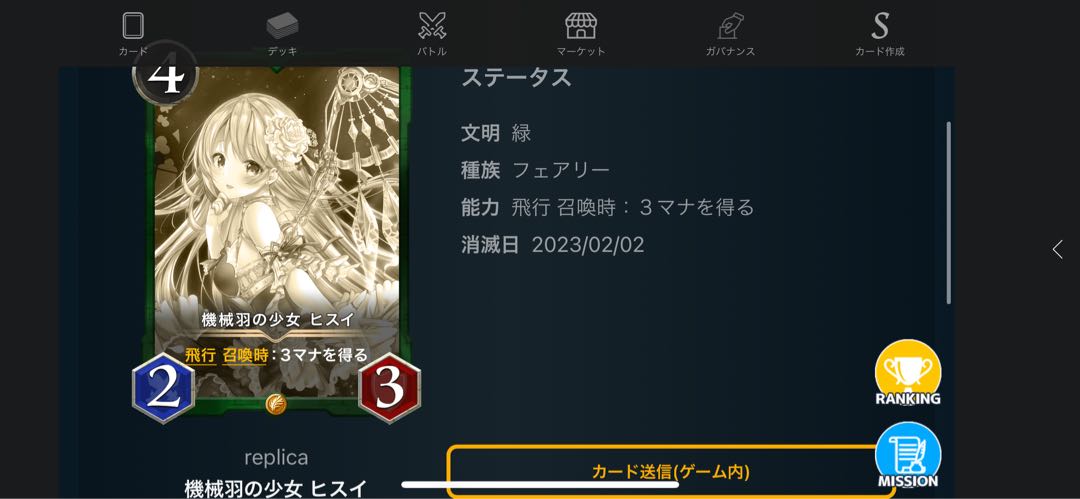Click the ステータス heading
1080x499 pixels.
517,78
